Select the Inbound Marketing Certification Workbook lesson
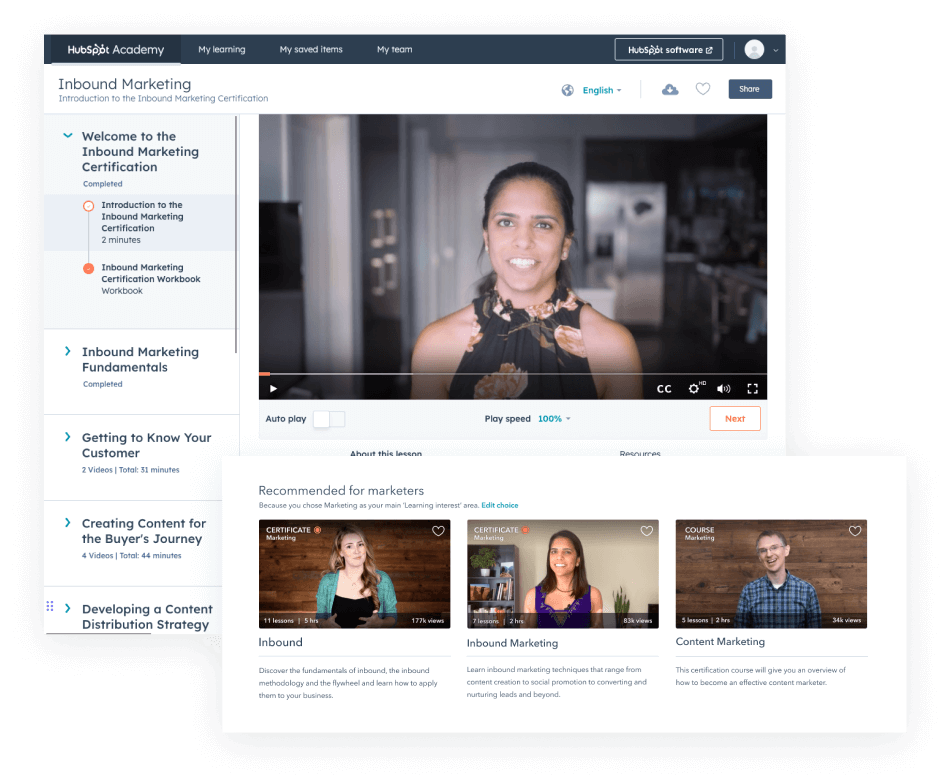Viewport: 948px width, 784px height. 150,274
